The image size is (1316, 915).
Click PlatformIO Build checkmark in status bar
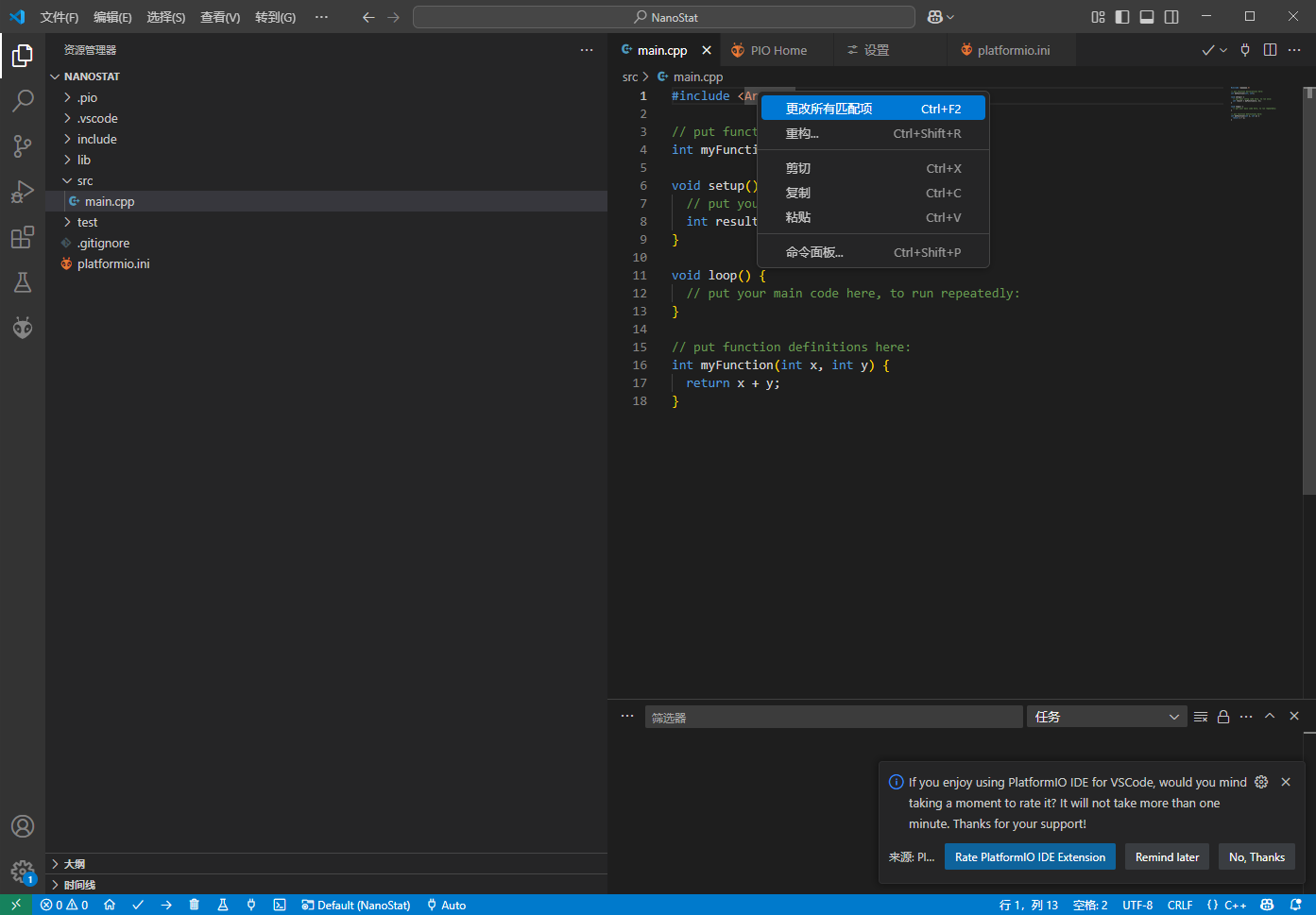coord(138,905)
